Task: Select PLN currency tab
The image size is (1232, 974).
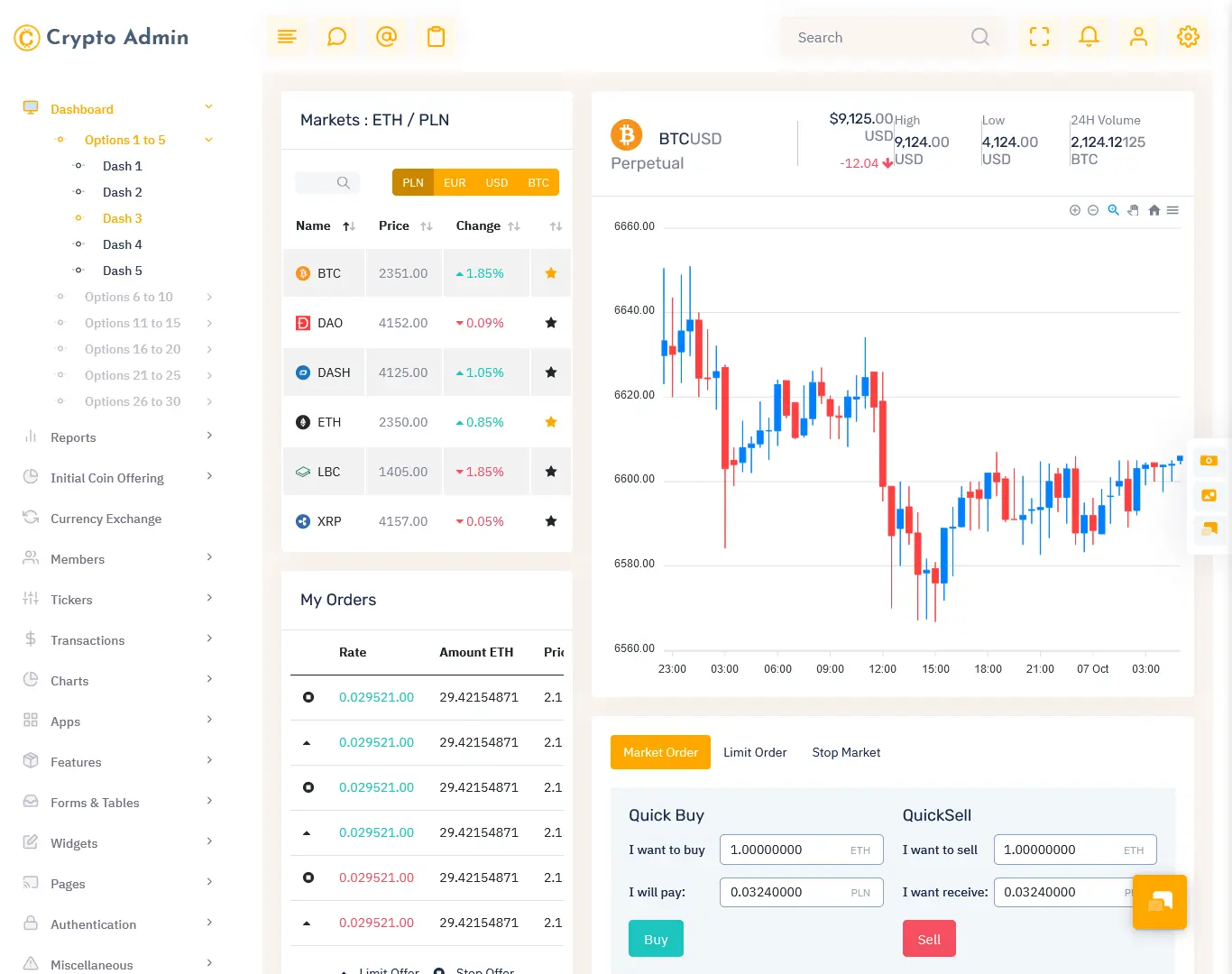Action: coord(413,182)
